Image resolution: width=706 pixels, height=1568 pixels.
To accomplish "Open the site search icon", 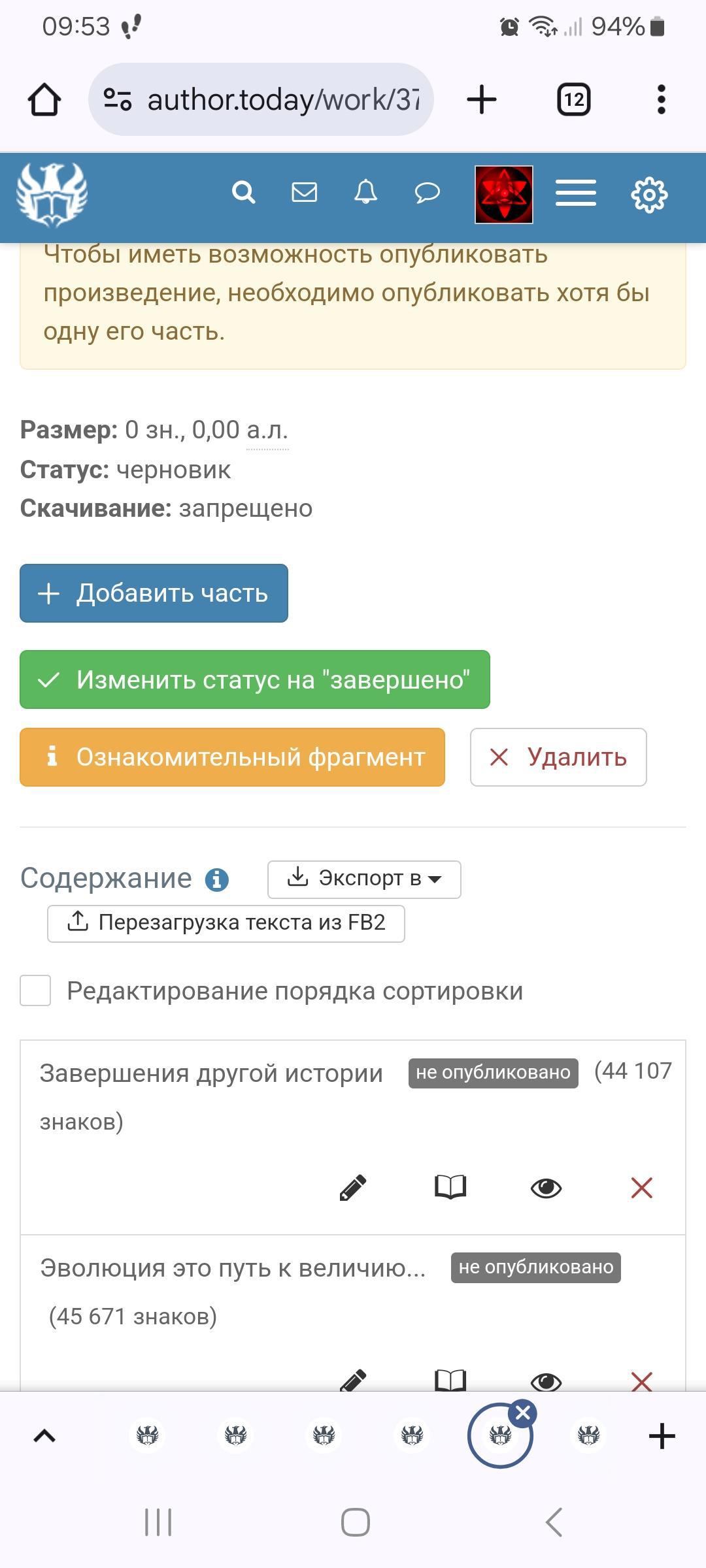I will pos(243,193).
